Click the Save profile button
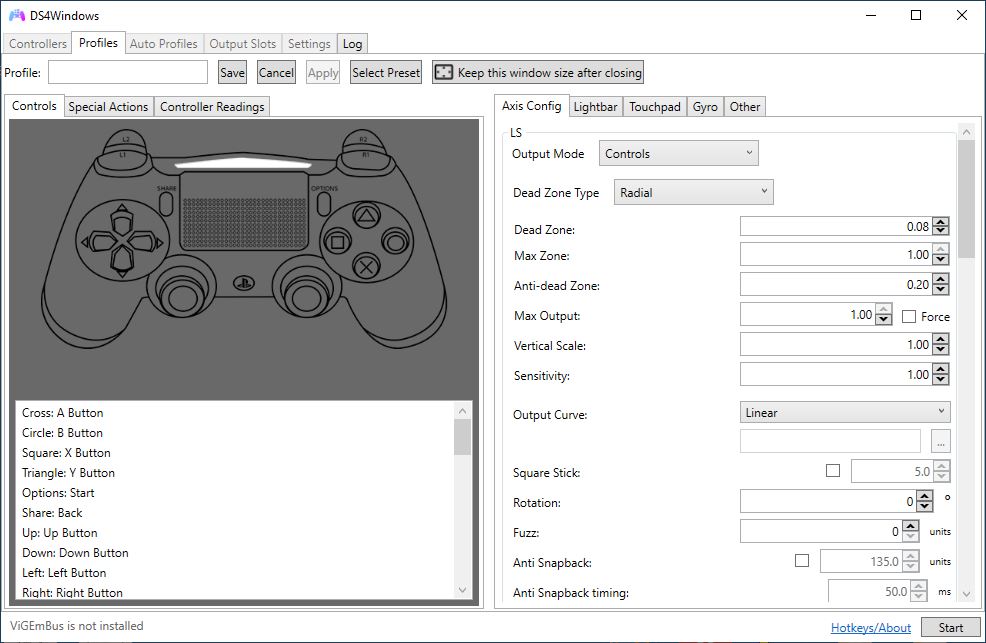Image resolution: width=986 pixels, height=643 pixels. 232,72
